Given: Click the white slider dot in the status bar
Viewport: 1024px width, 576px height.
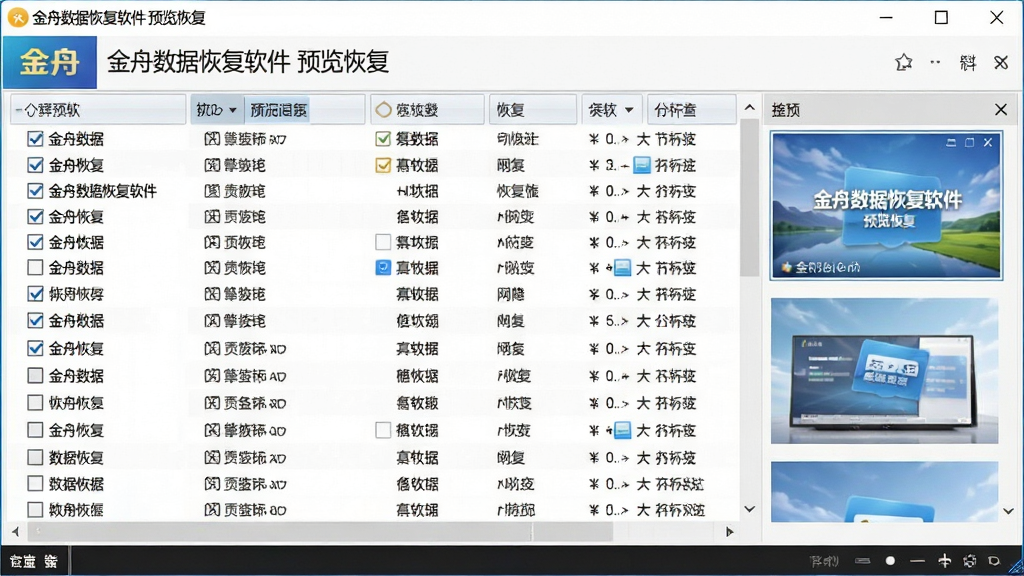Looking at the screenshot, I should [890, 561].
